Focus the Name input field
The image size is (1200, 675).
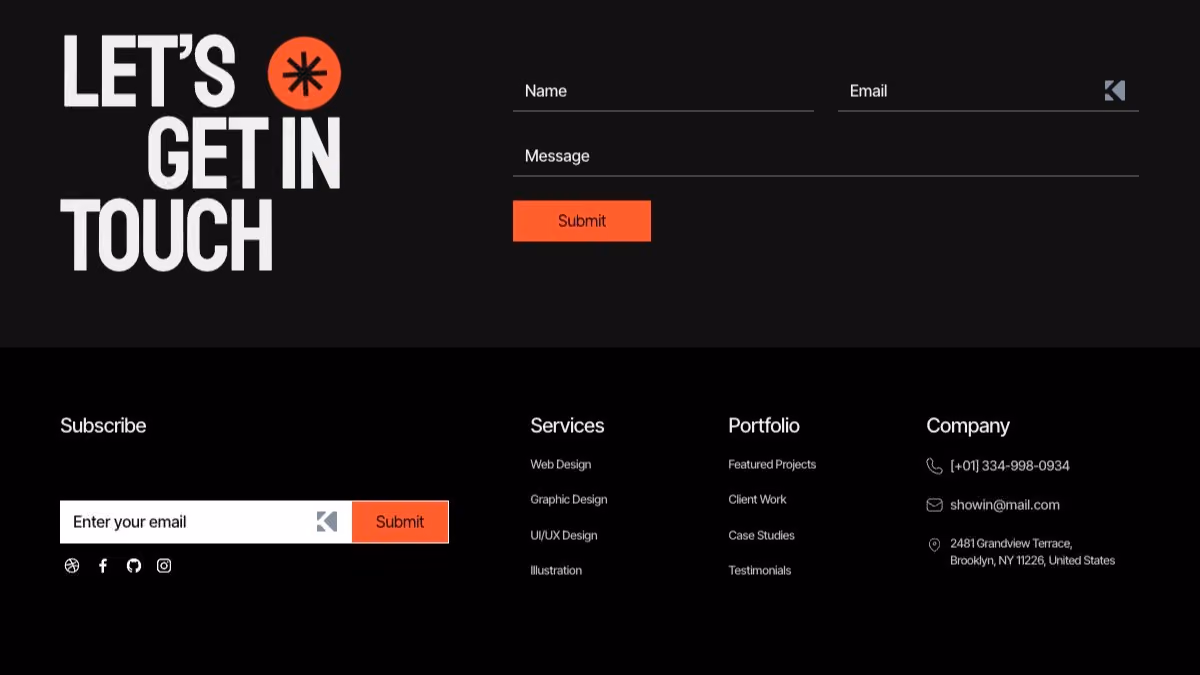point(663,91)
